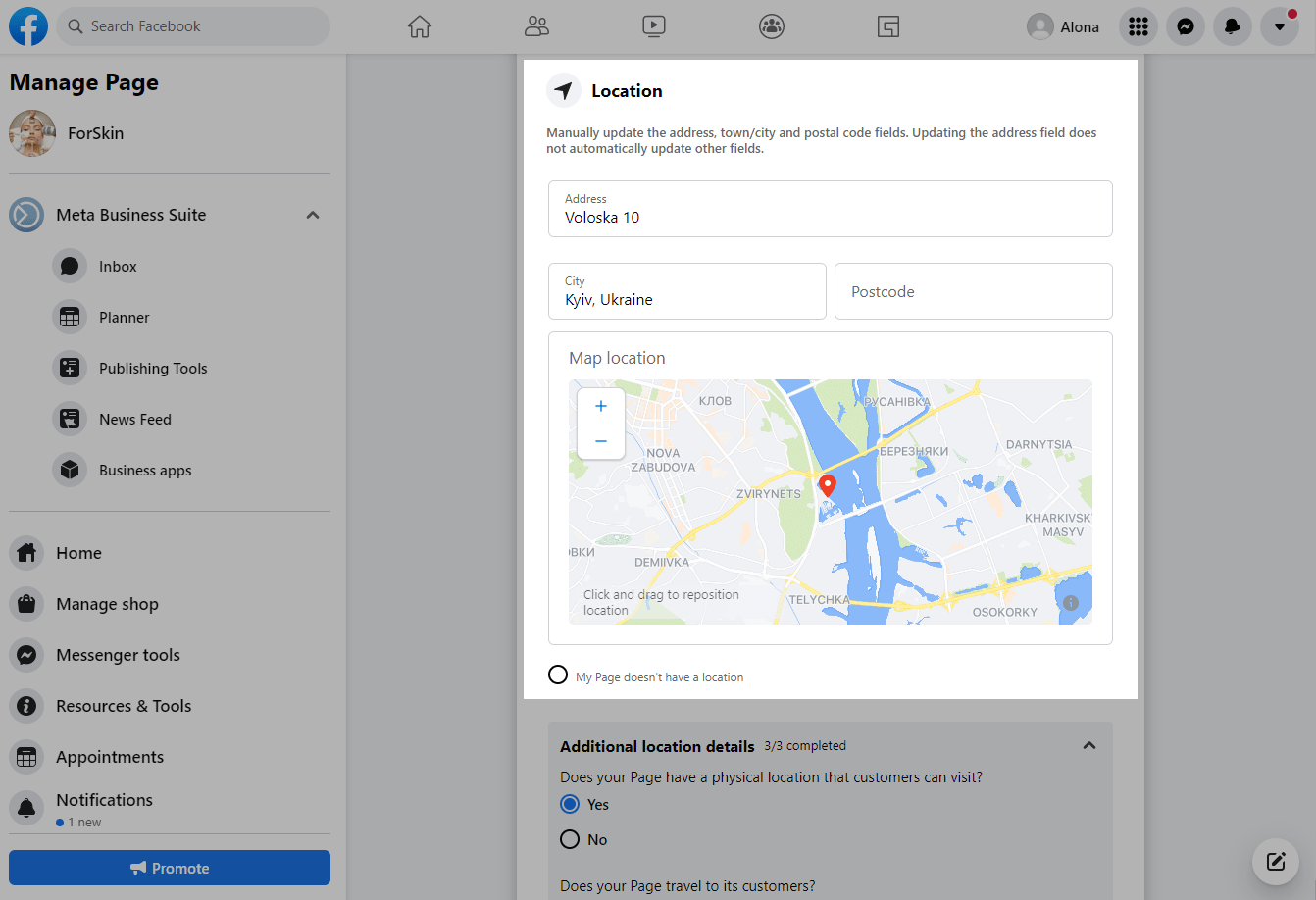Screen dimensions: 1316x900
Task: Edit the Address field Voloska 10
Action: [x=830, y=209]
